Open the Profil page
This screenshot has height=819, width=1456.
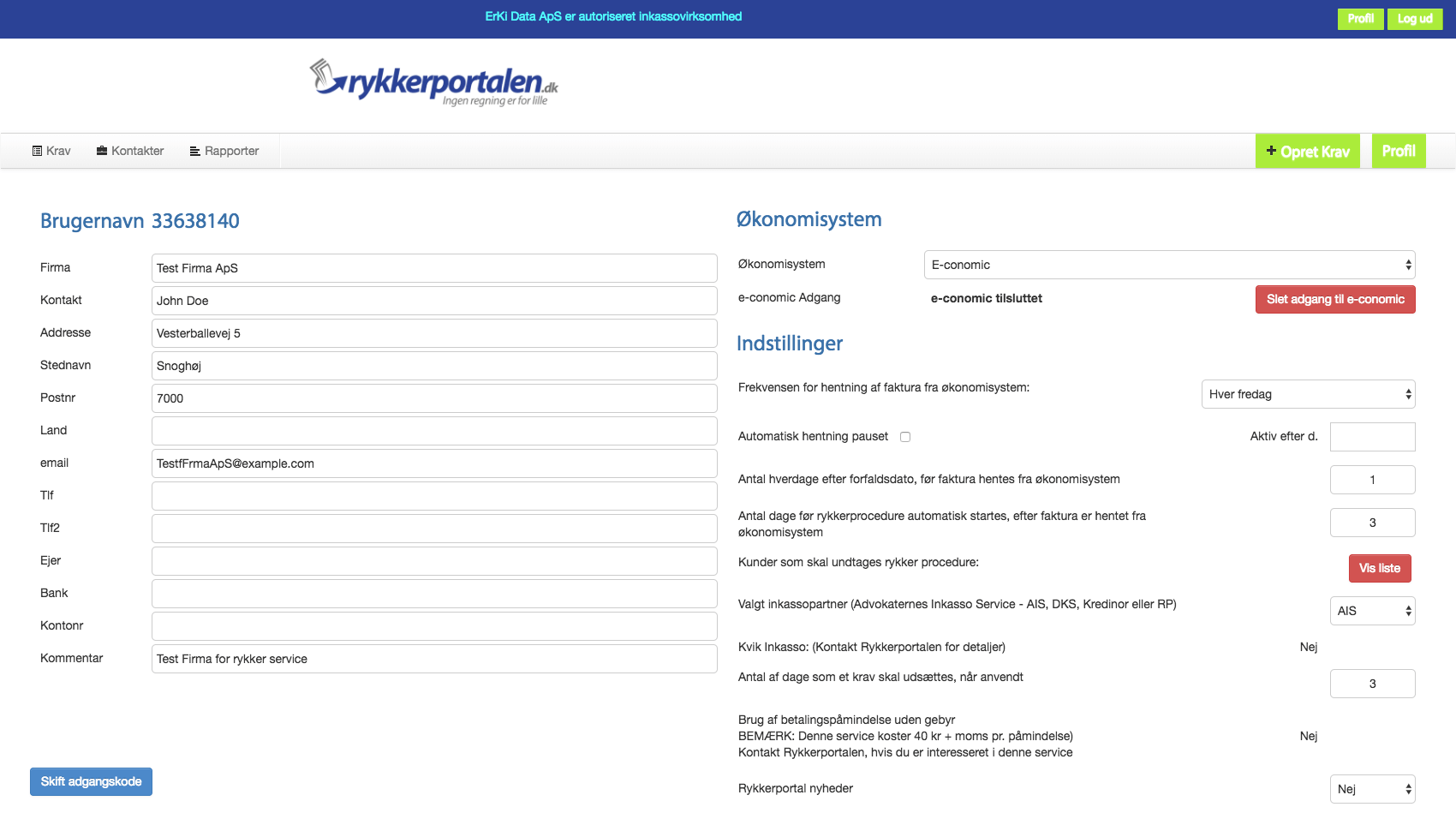tap(1399, 150)
